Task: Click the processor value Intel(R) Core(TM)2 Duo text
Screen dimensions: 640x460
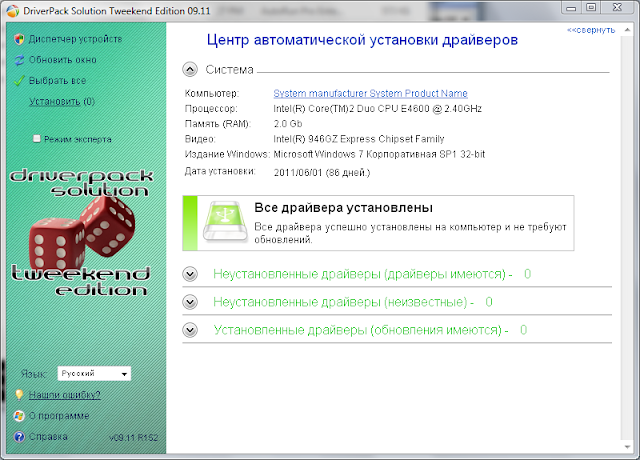Action: 378,109
